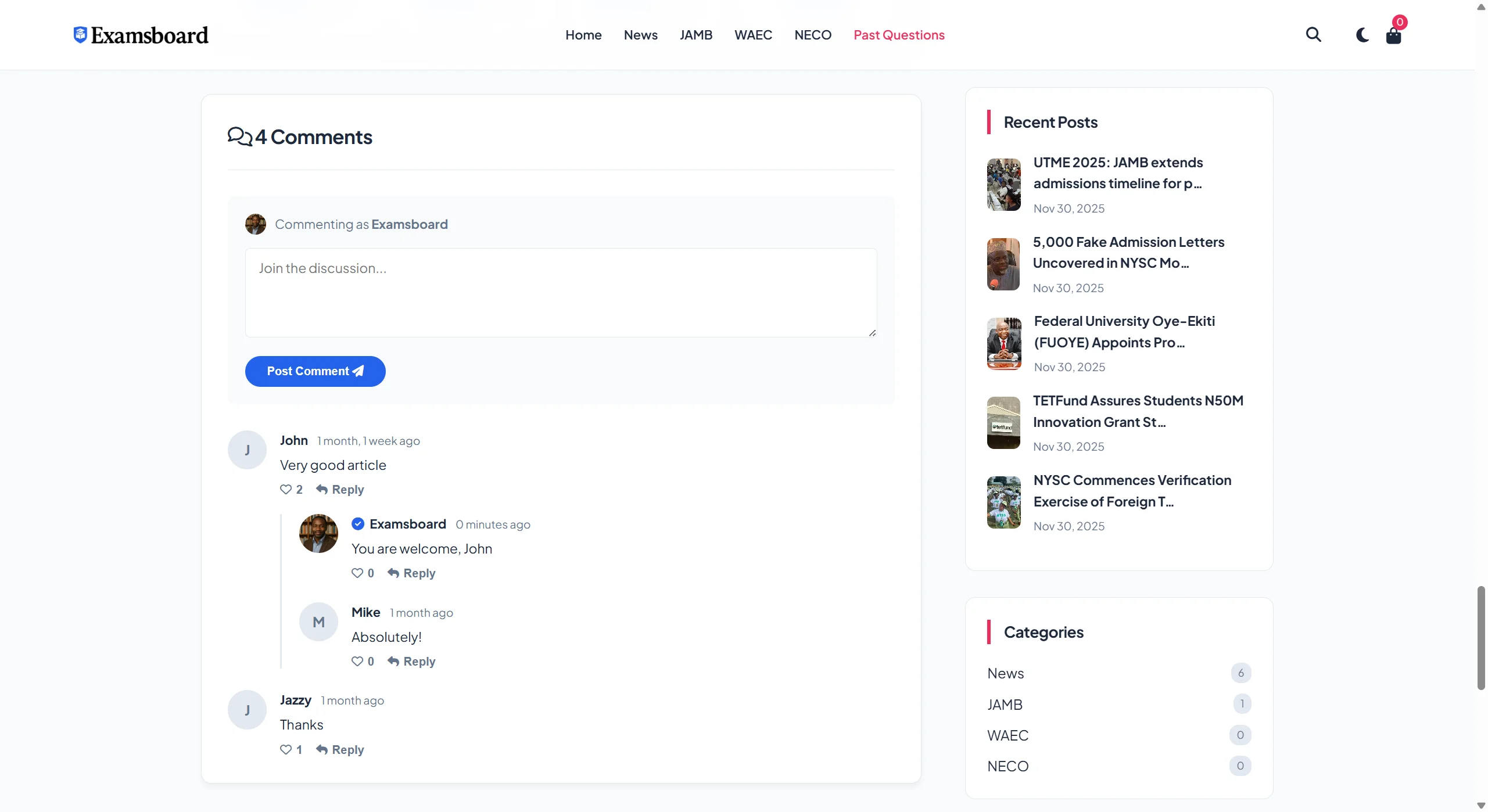Open Past Questions nav menu
Screen dimensions: 1488x812
pyautogui.click(x=898, y=35)
